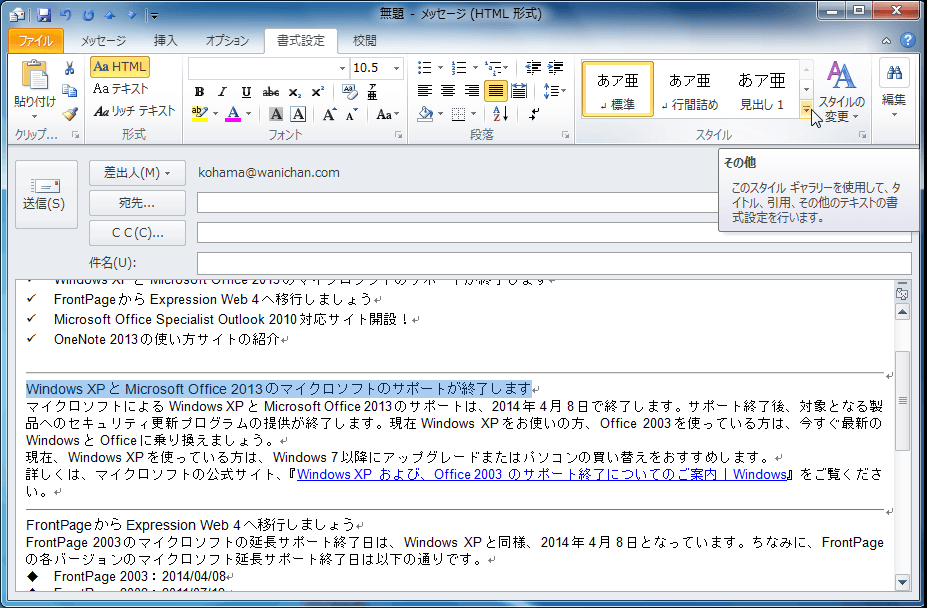
Task: Open the highlight color dropdown arrow
Action: 215,114
